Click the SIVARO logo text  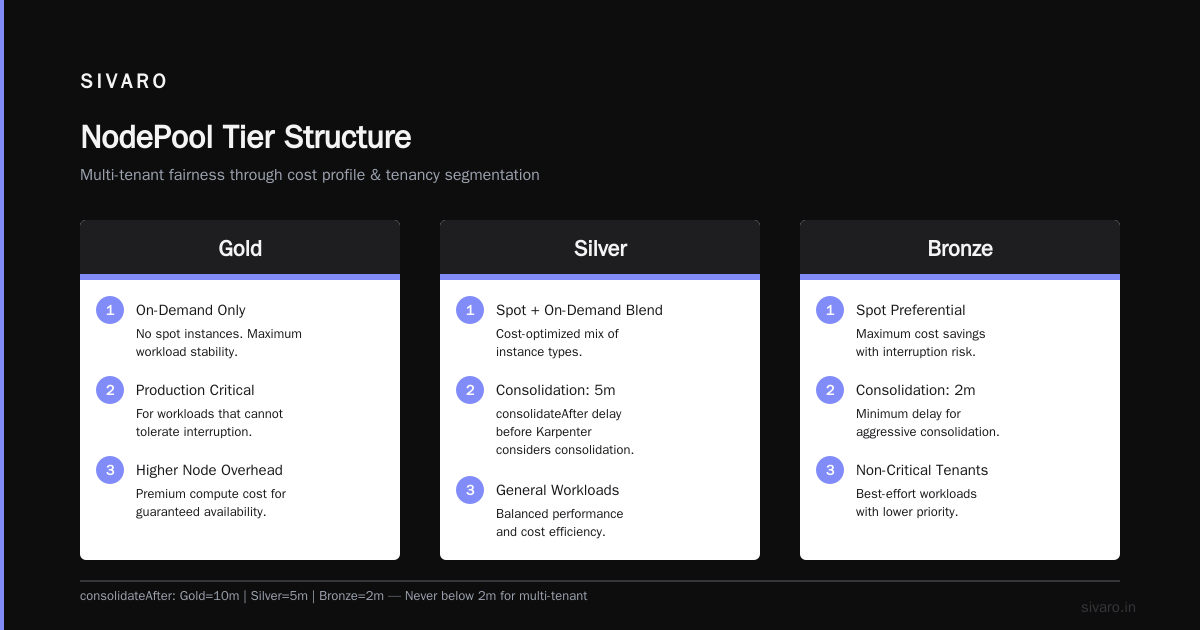tap(124, 82)
